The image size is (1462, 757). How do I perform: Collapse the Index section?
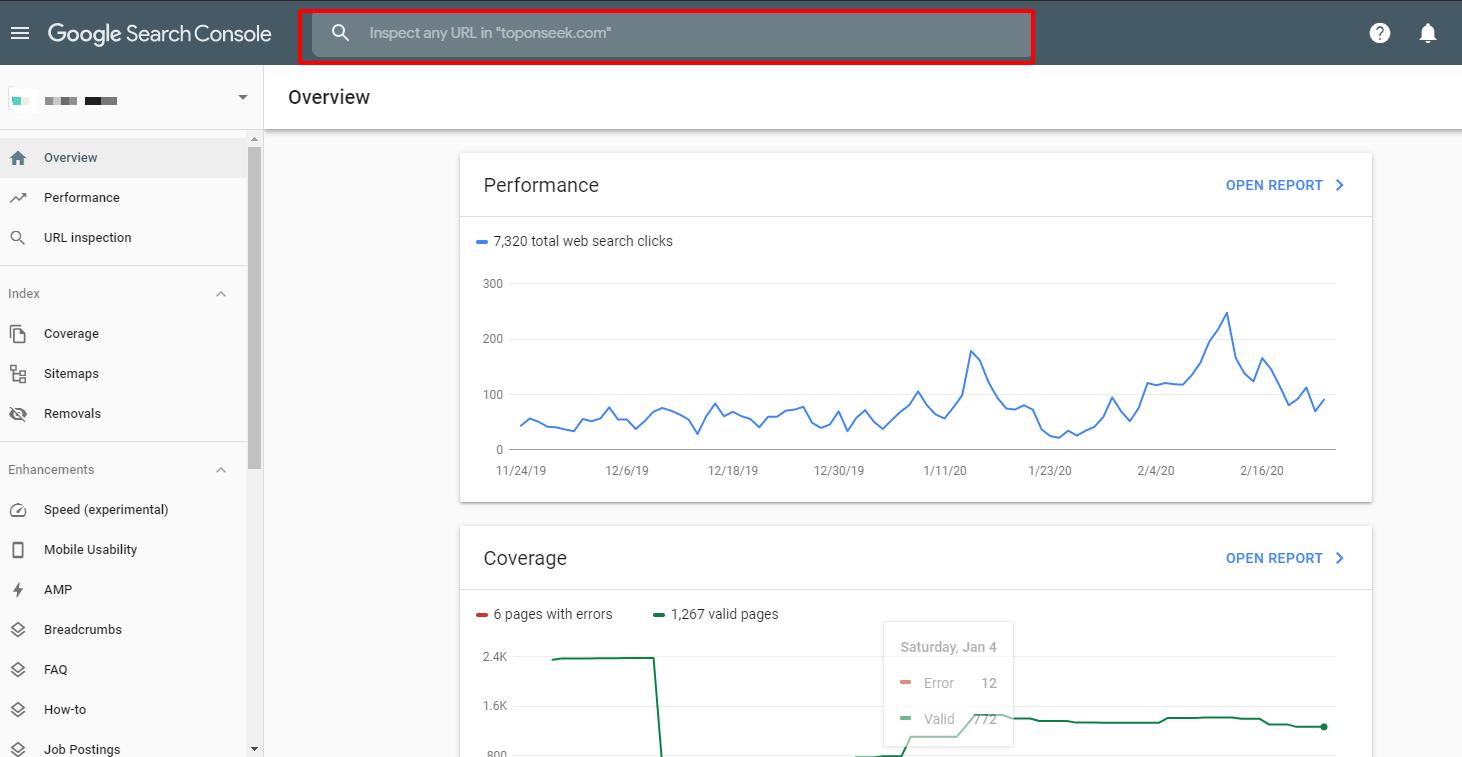221,294
